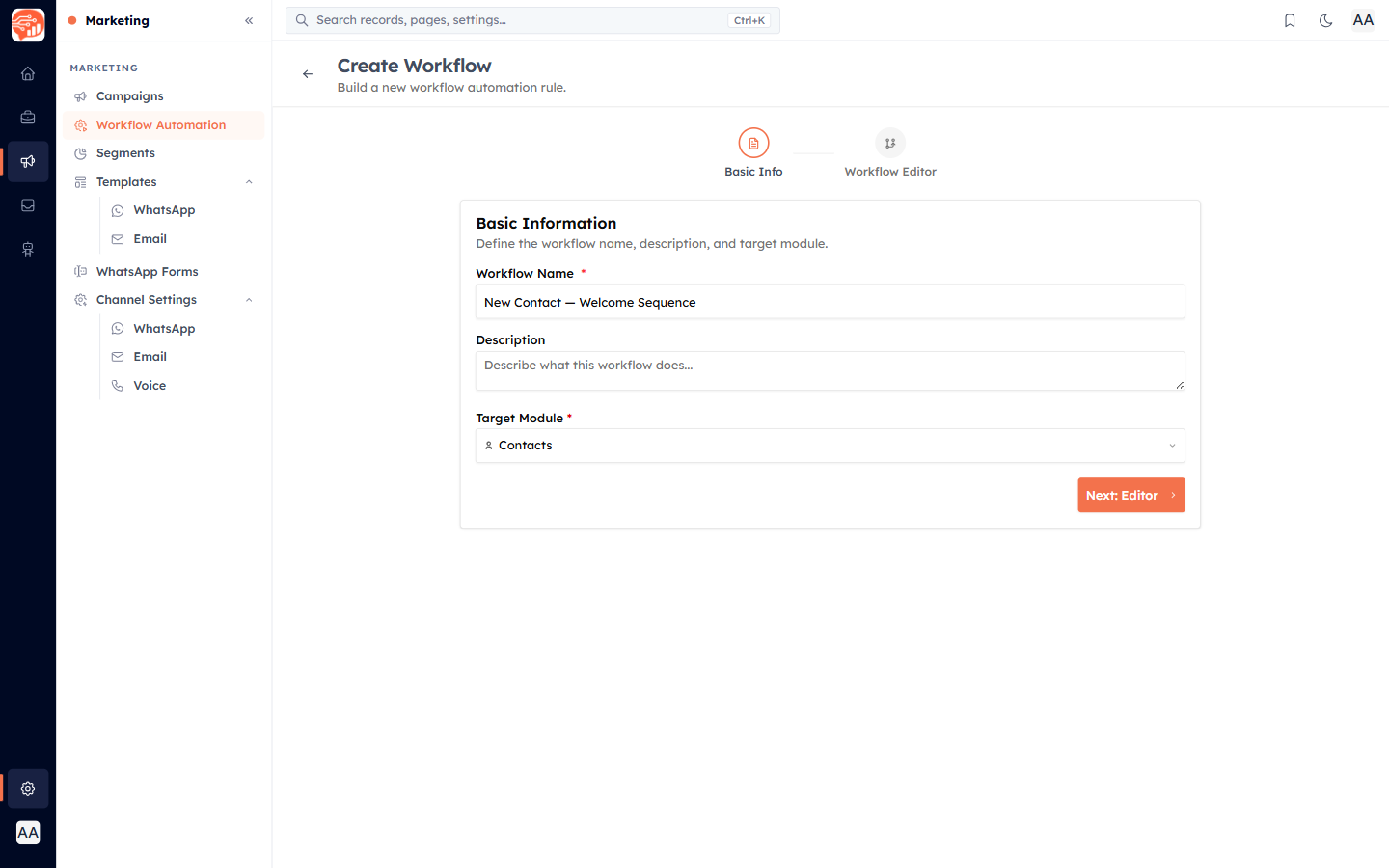Screen dimensions: 1389x868
Task: Open the home icon in the left rail
Action: coord(28,73)
